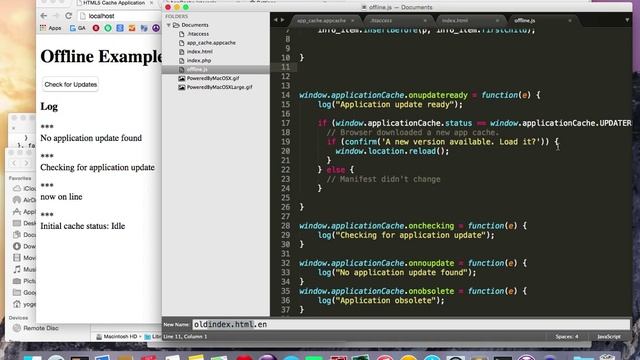Close the offline.js editor tab
This screenshot has height=360, width=640.
tap(570, 20)
